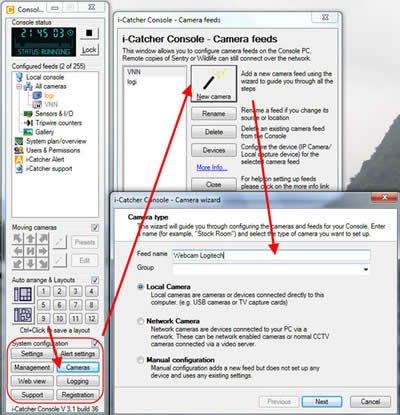Toggle the Auto arrange & Layouts checkbox
The width and height of the screenshot is (400, 415).
95,280
